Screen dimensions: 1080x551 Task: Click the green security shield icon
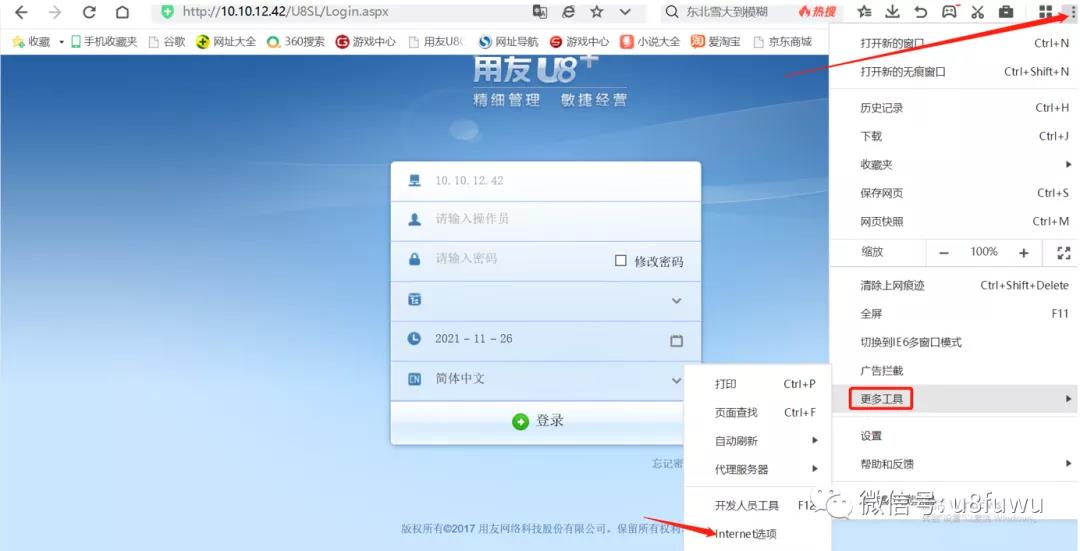pos(167,12)
